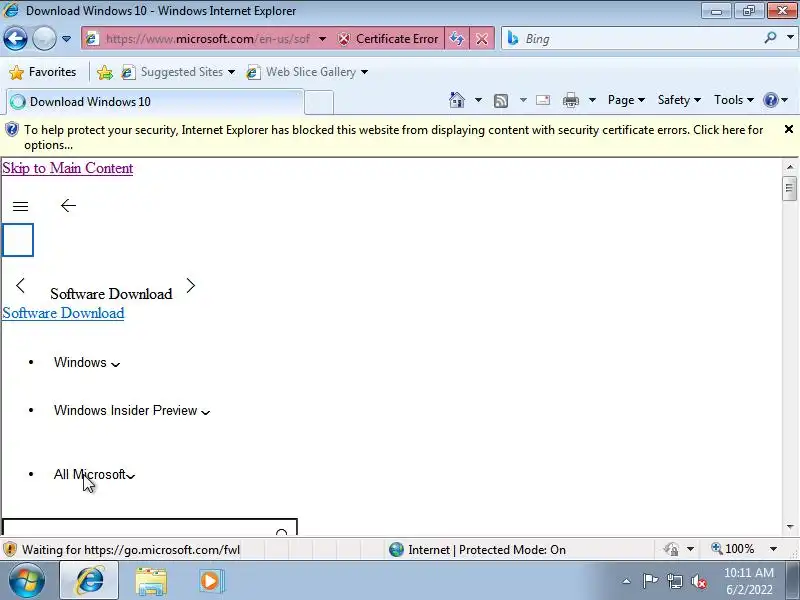Open the Help question mark menu
The height and width of the screenshot is (600, 800).
pos(776,100)
